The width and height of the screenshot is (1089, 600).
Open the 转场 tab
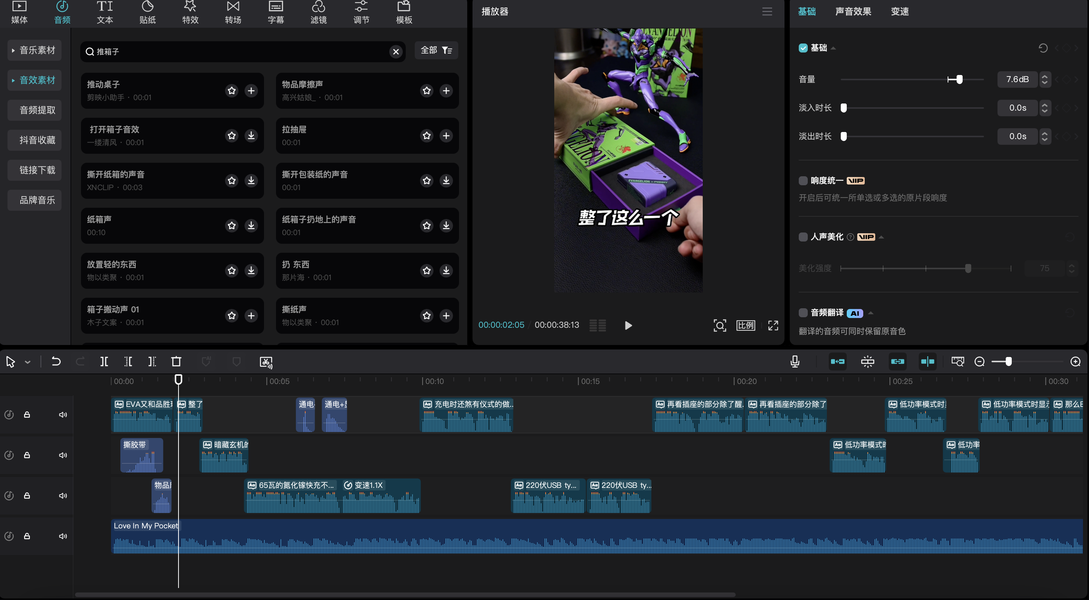click(233, 12)
